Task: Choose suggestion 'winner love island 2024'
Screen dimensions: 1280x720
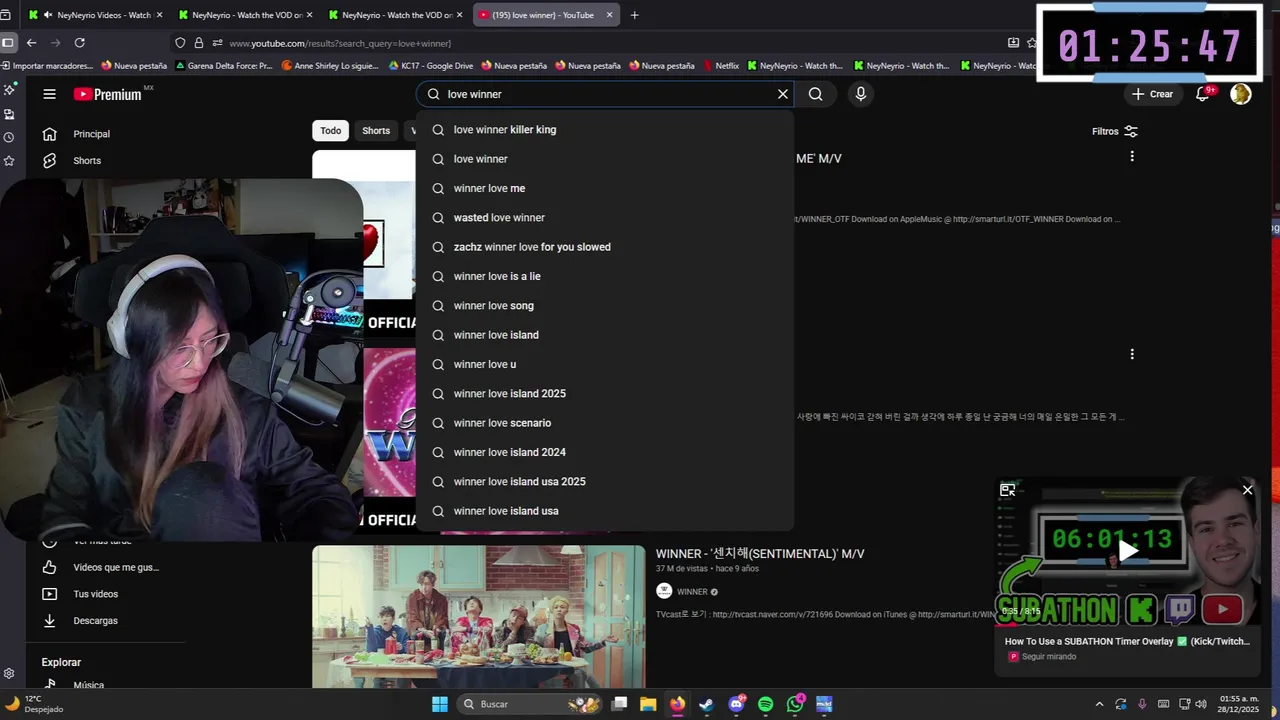Action: (605, 452)
